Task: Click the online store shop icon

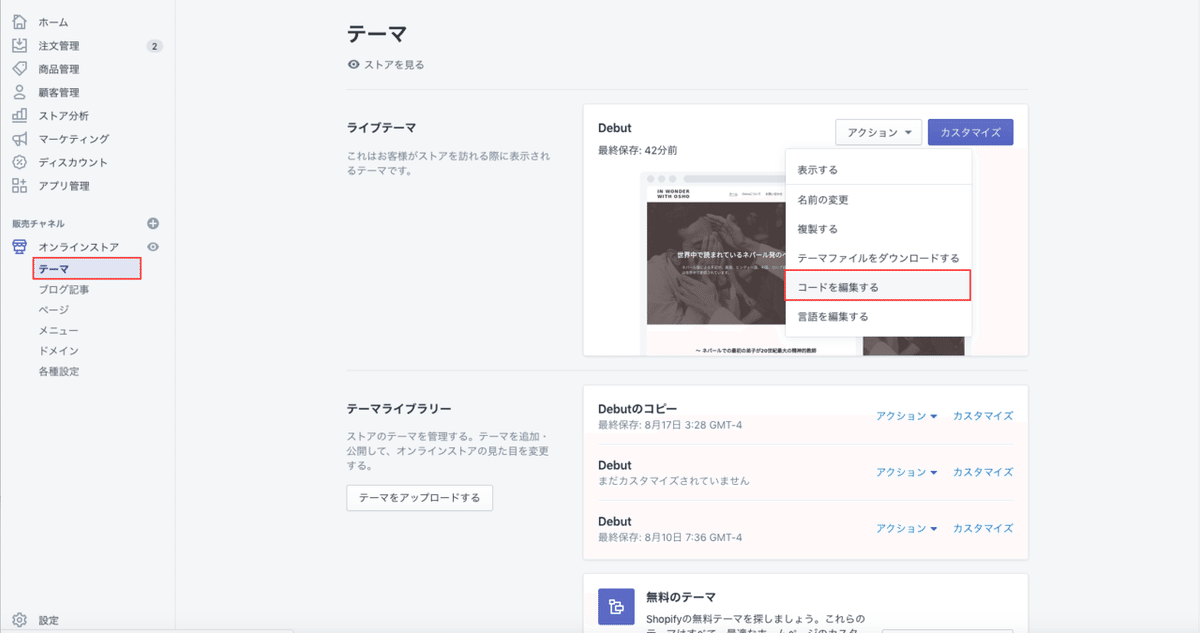Action: (19, 247)
